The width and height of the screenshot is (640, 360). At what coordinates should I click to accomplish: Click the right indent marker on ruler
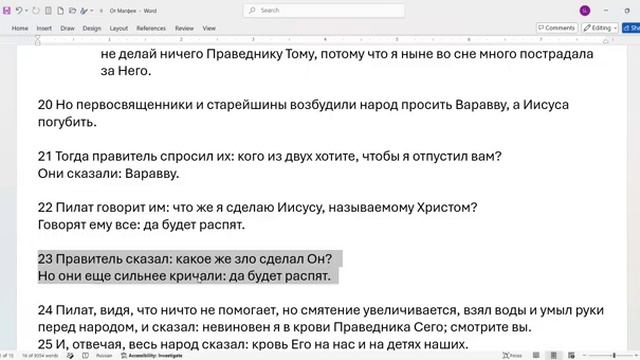(606, 41)
